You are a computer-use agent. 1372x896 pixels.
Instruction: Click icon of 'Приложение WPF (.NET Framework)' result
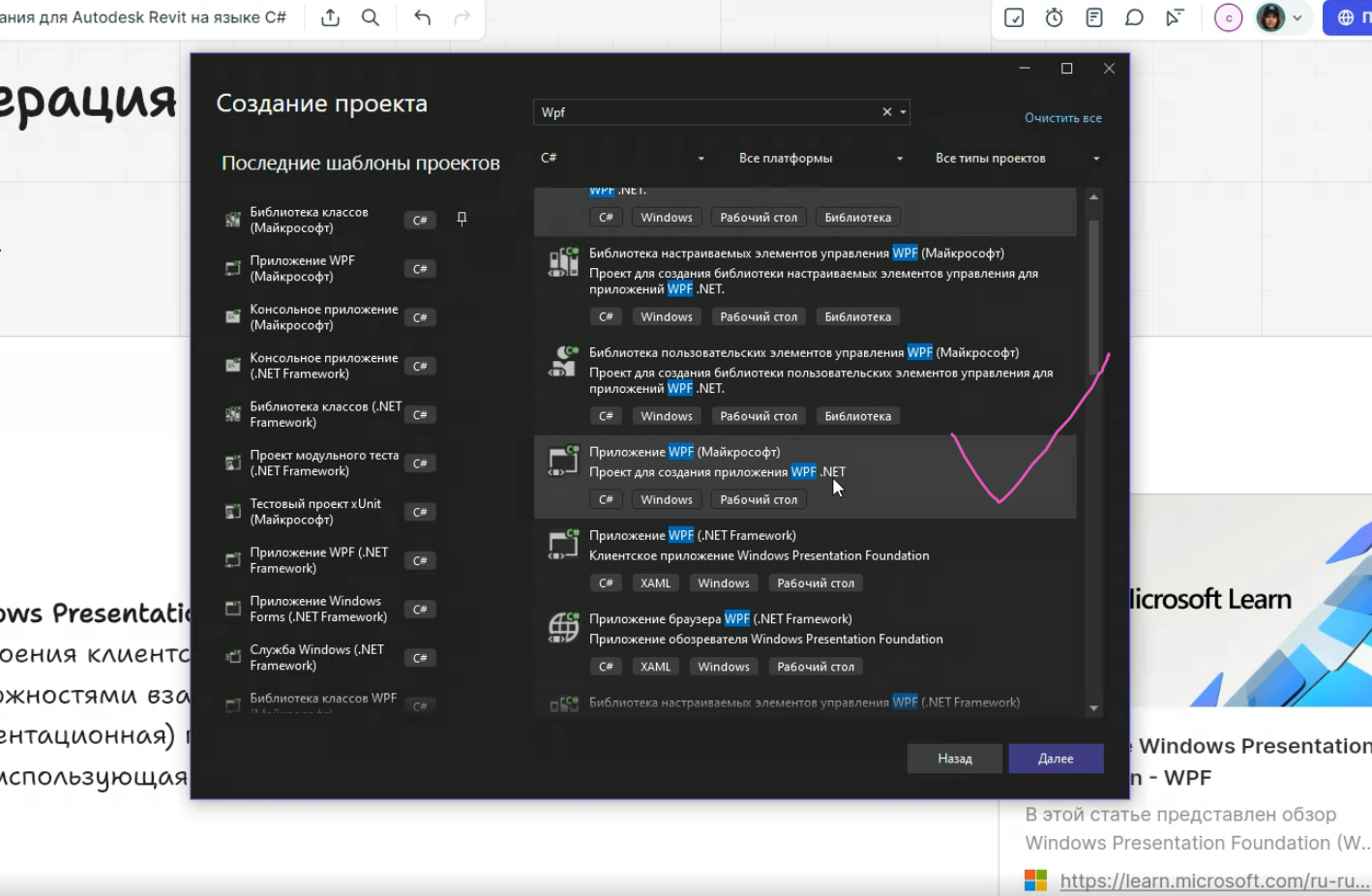[x=563, y=544]
